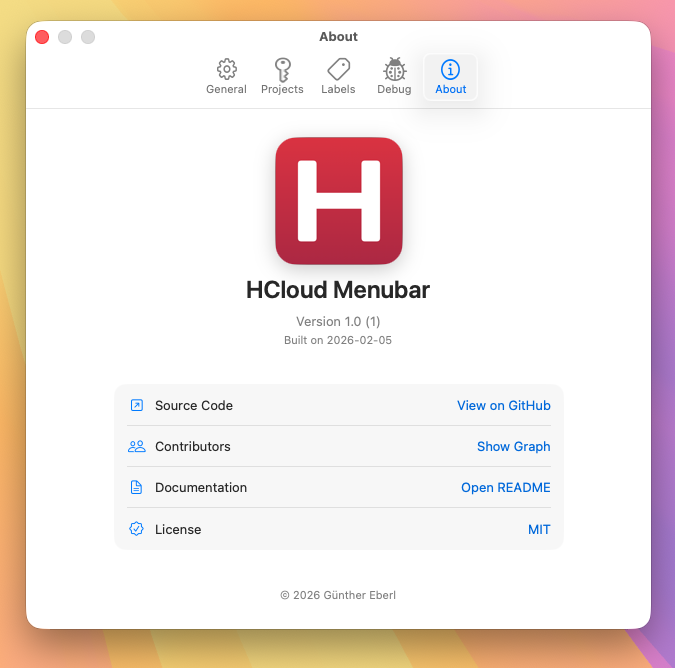Click the Debug tab label
The width and height of the screenshot is (675, 668).
394,89
